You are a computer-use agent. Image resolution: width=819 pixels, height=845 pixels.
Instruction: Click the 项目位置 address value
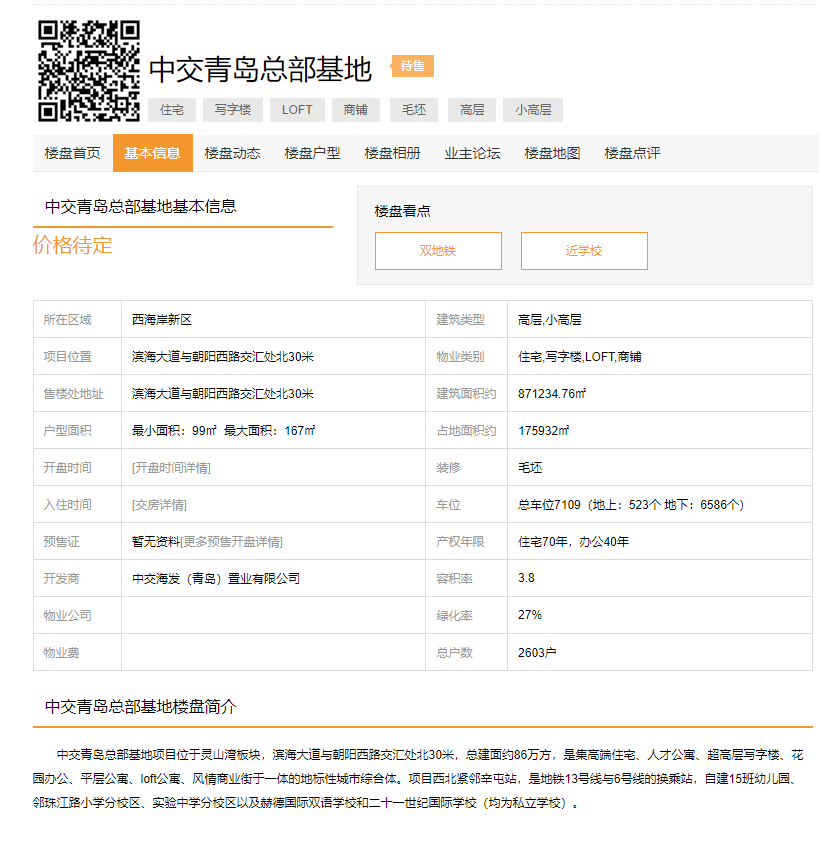(x=223, y=357)
